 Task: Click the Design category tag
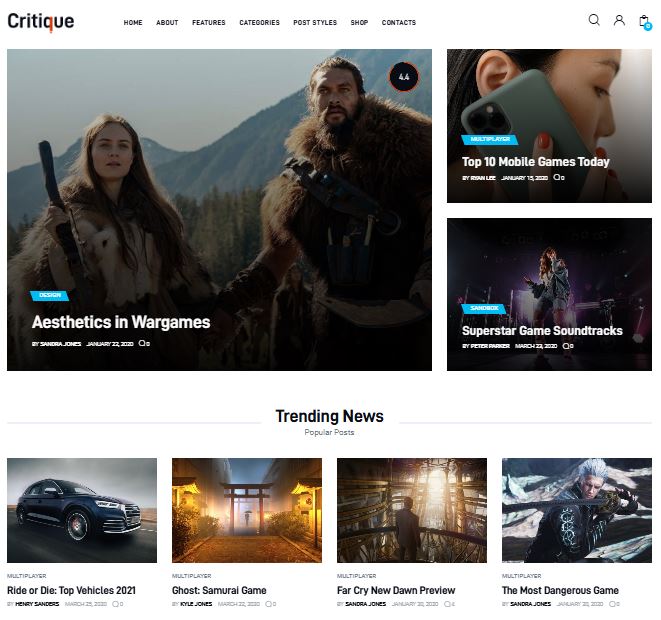click(50, 295)
